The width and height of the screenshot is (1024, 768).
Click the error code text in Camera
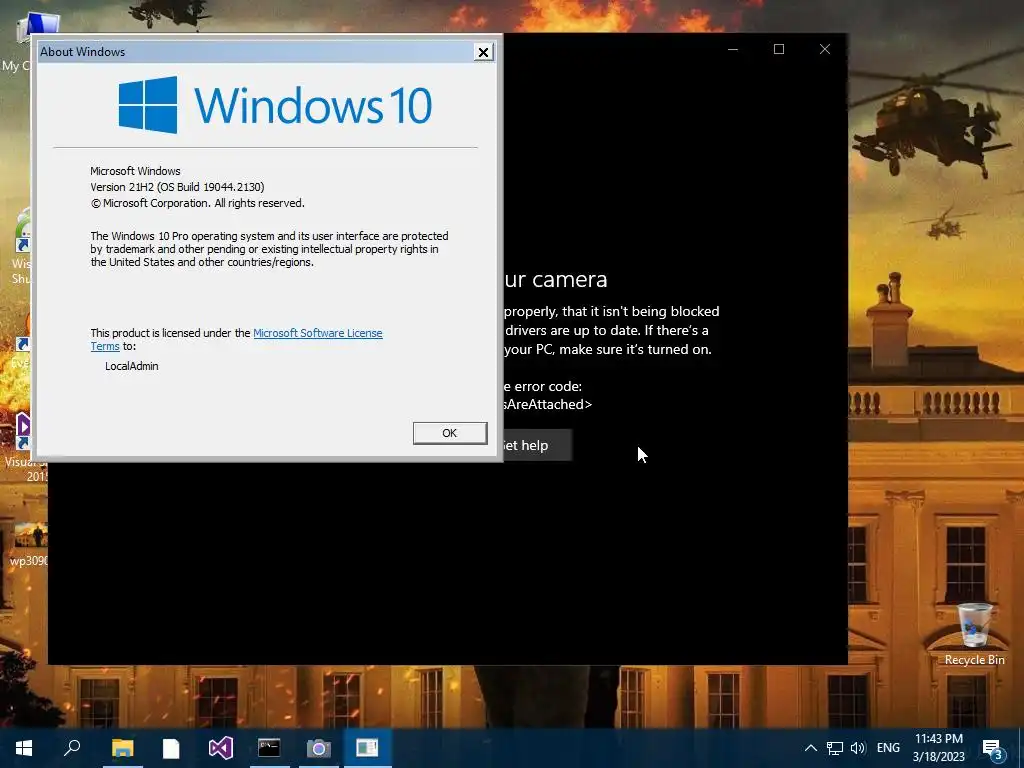tap(547, 395)
